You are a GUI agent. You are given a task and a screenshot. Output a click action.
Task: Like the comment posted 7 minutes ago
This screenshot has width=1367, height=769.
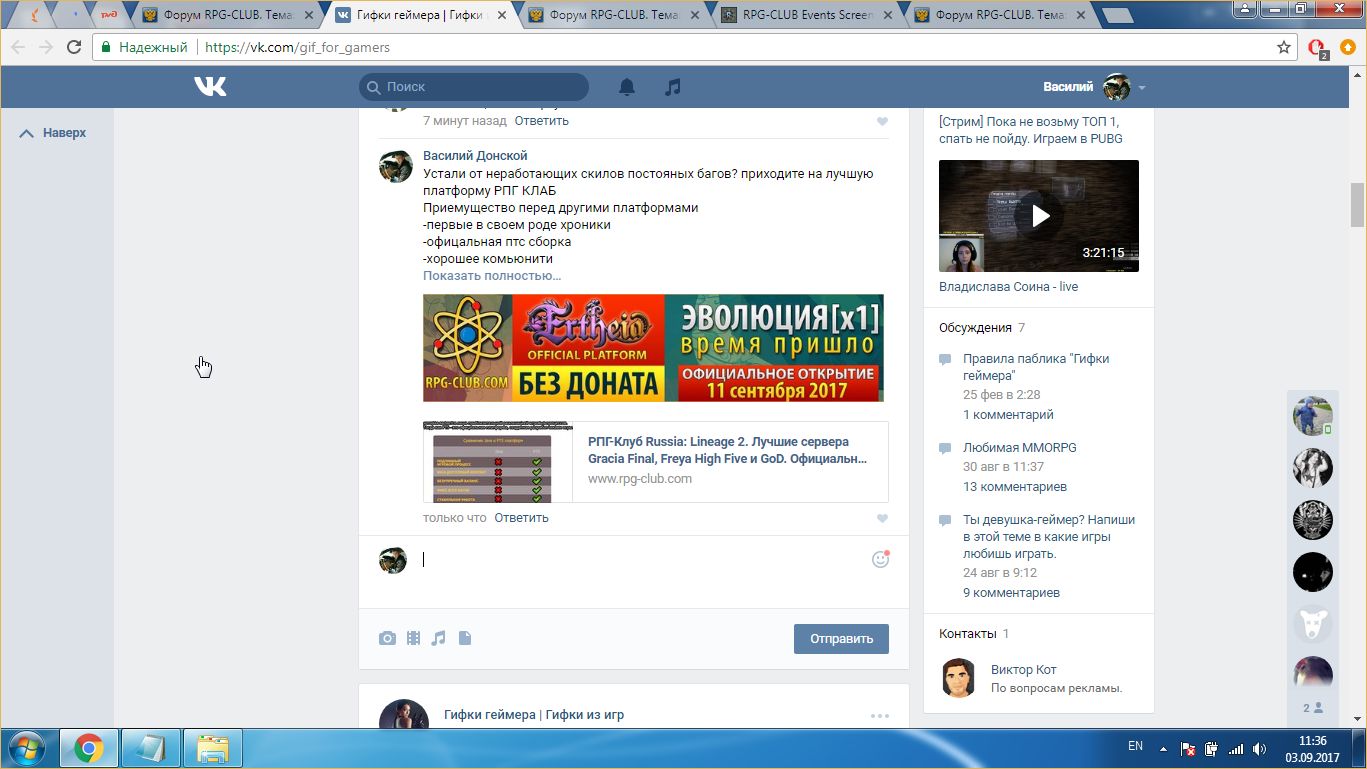pyautogui.click(x=882, y=121)
